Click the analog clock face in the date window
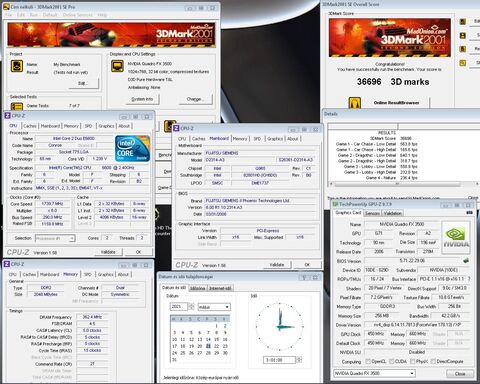 (279, 326)
